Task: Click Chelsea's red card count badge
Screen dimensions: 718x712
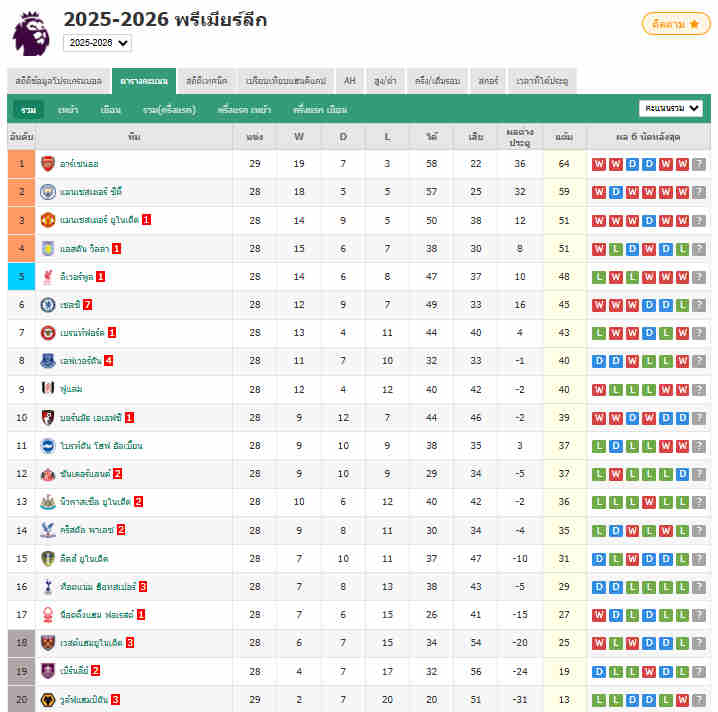Action: (x=88, y=304)
